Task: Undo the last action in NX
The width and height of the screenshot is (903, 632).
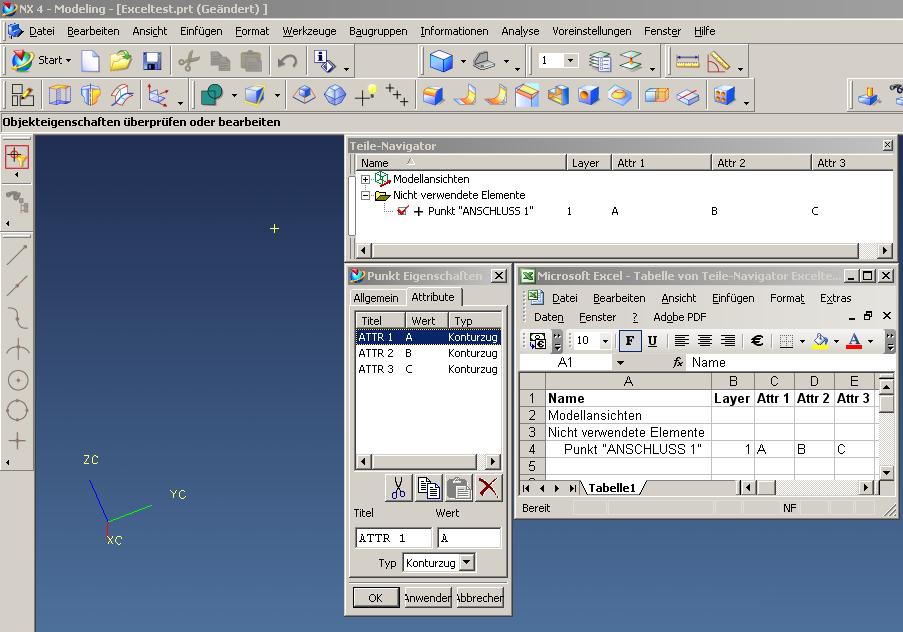Action: tap(287, 60)
